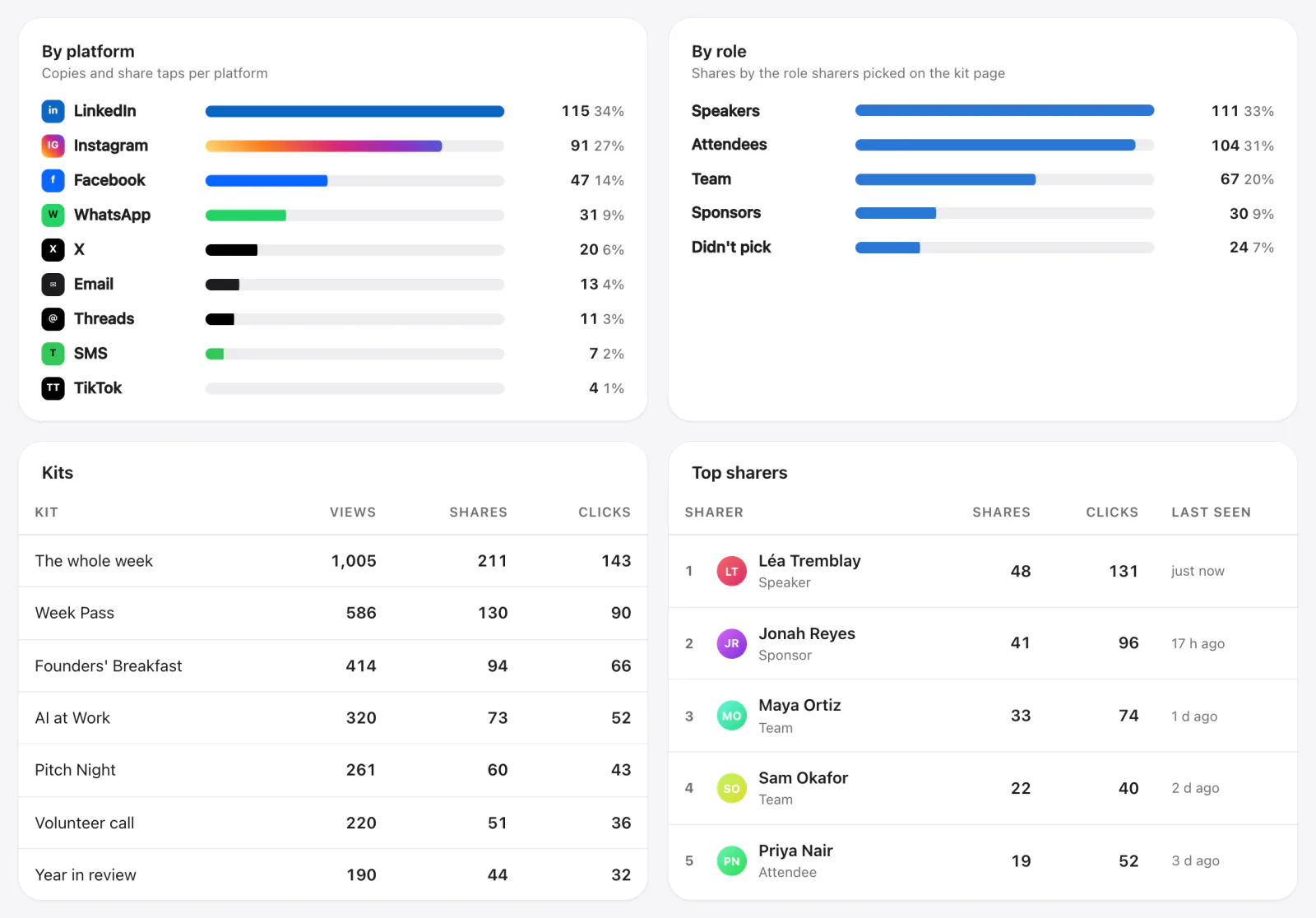Click the Attendees role progress bar
The width and height of the screenshot is (1316, 918).
1004,145
